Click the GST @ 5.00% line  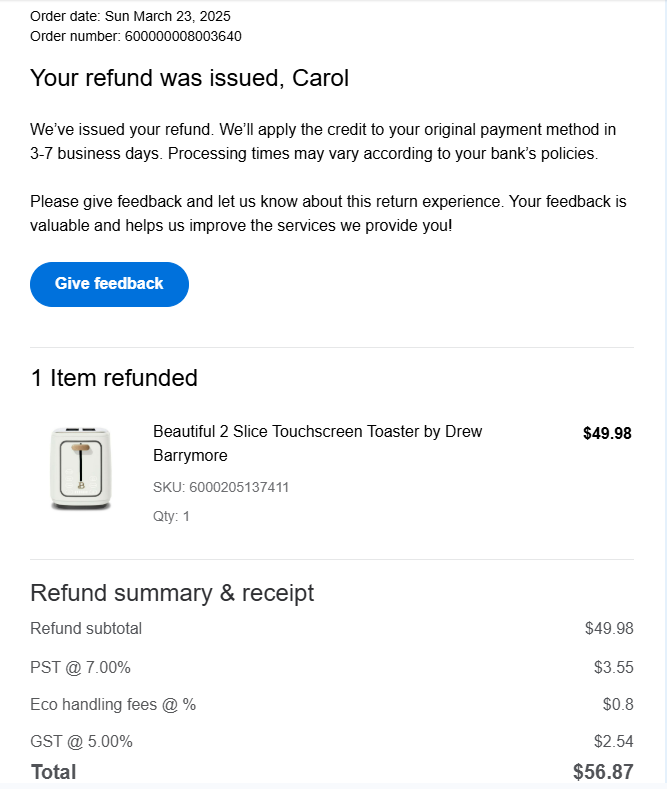pyautogui.click(x=81, y=741)
